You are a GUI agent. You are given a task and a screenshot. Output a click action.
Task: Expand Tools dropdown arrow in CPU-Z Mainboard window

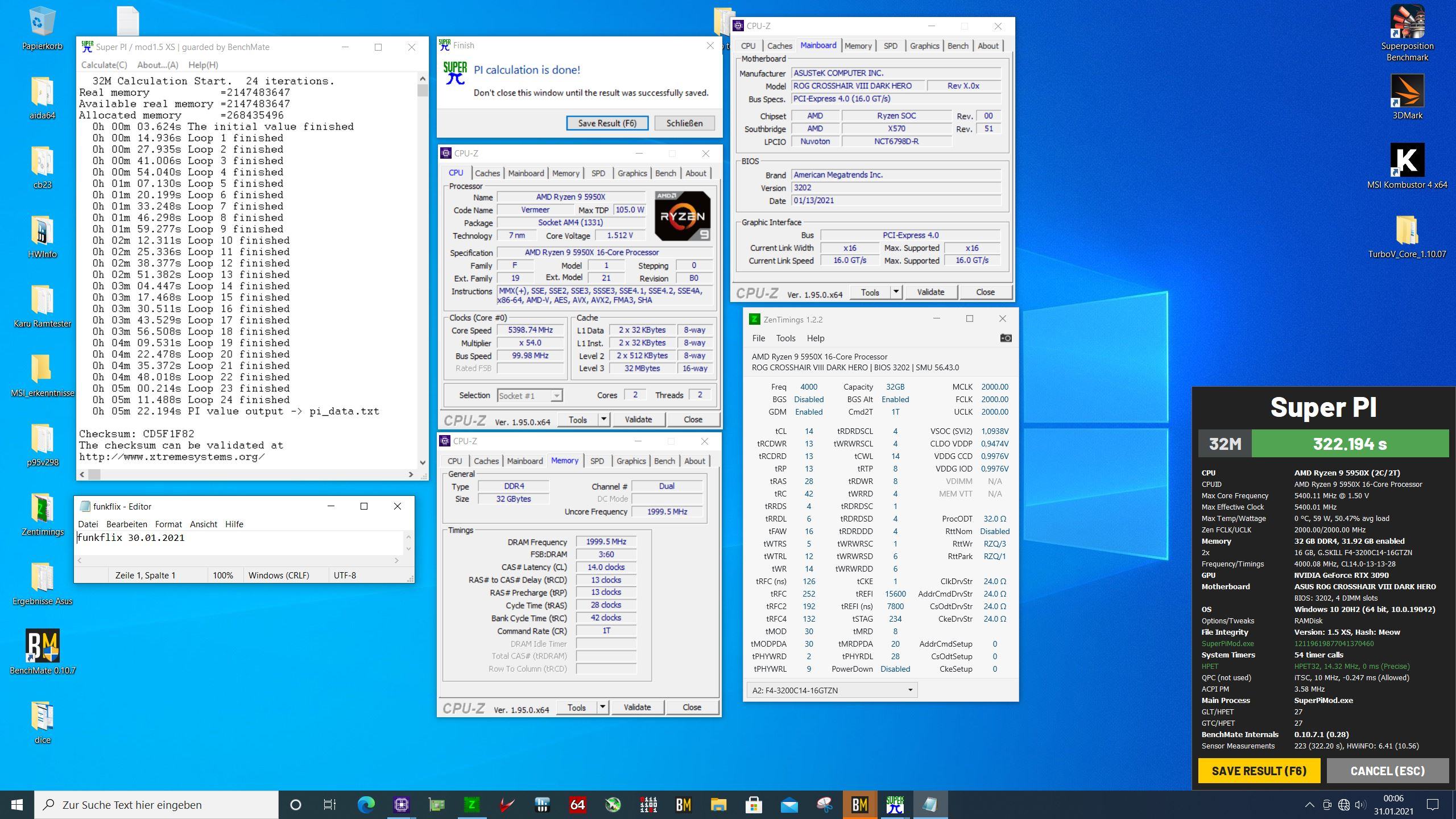click(896, 292)
